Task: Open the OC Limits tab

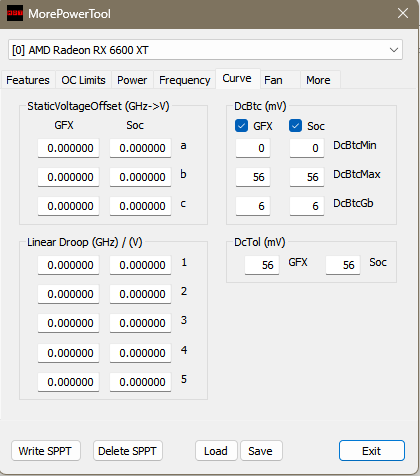Action: 83,80
